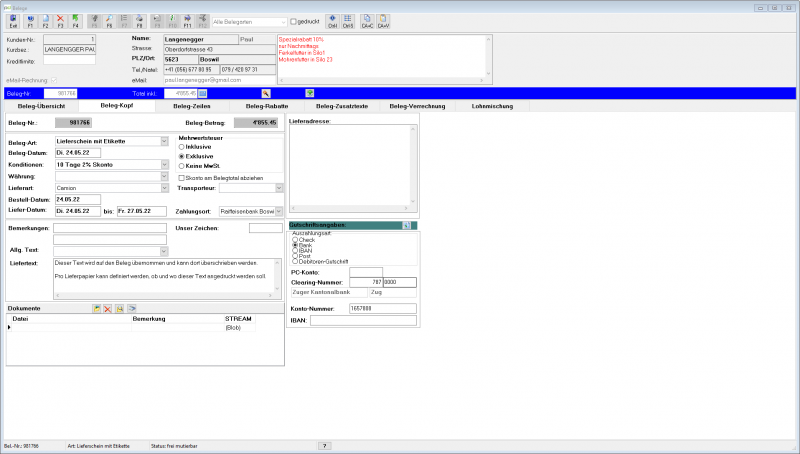This screenshot has height=454, width=800.
Task: Click the Exit toolbar icon
Action: [13, 21]
